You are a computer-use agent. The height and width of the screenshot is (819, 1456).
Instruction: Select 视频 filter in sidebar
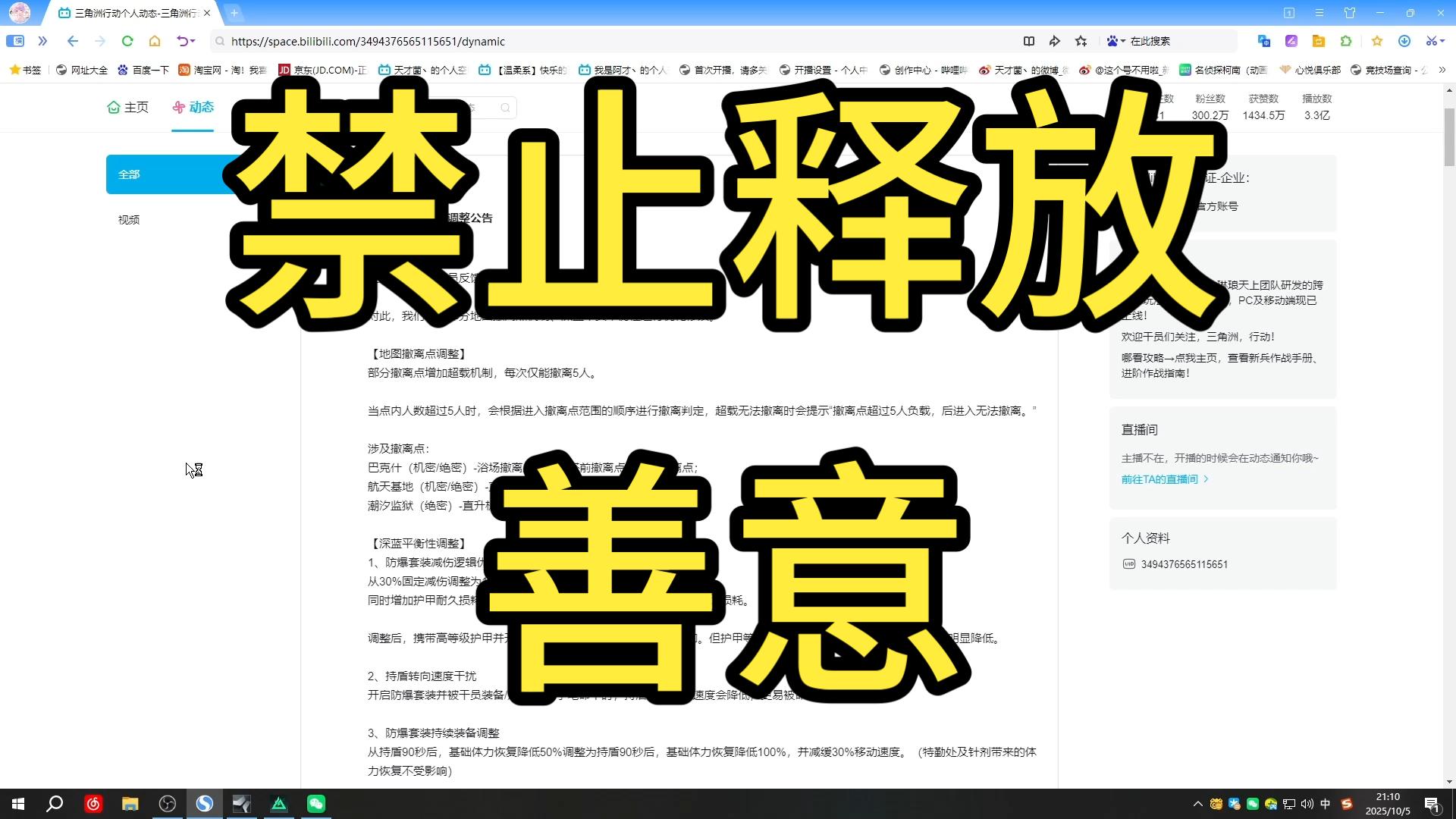pyautogui.click(x=129, y=220)
